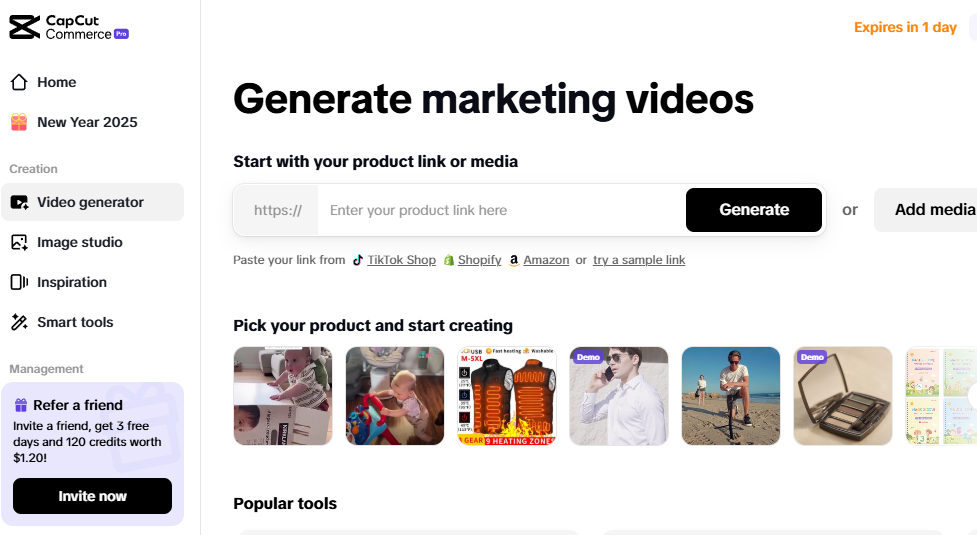Open Image studio from its icon
This screenshot has height=535, width=977.
(19, 242)
